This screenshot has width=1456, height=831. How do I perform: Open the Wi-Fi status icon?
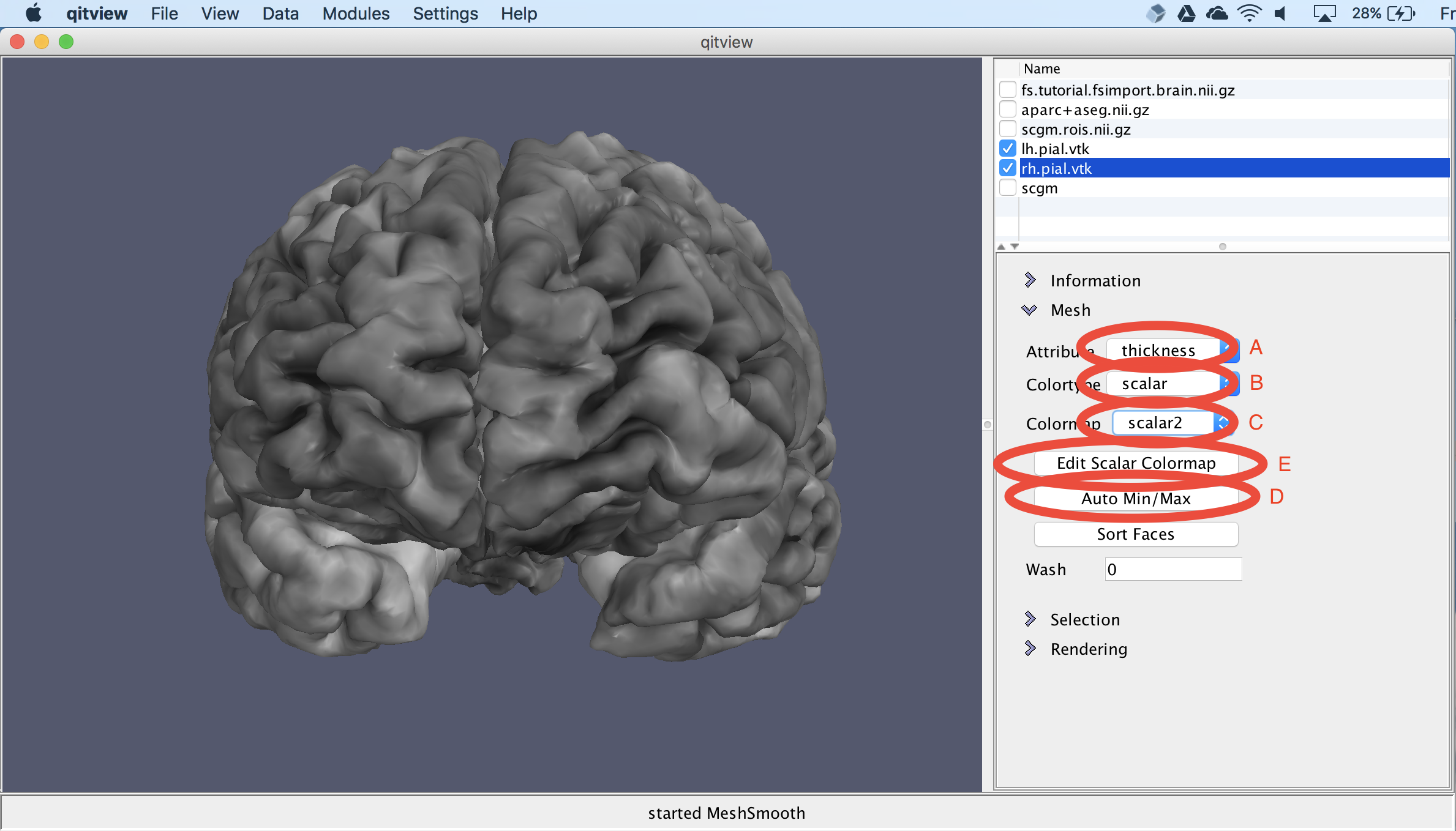1248,13
